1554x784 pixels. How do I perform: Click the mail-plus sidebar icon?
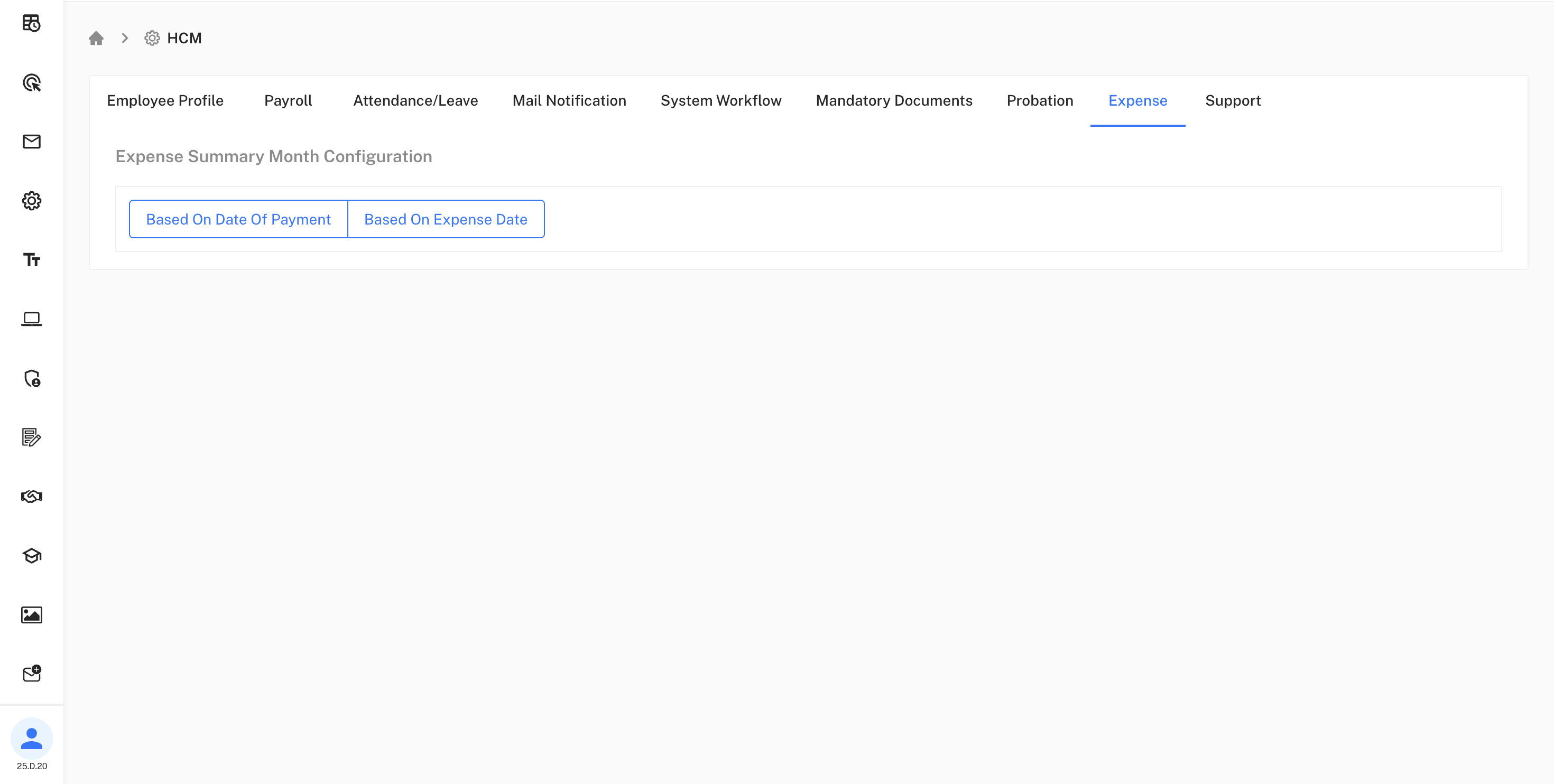[31, 674]
